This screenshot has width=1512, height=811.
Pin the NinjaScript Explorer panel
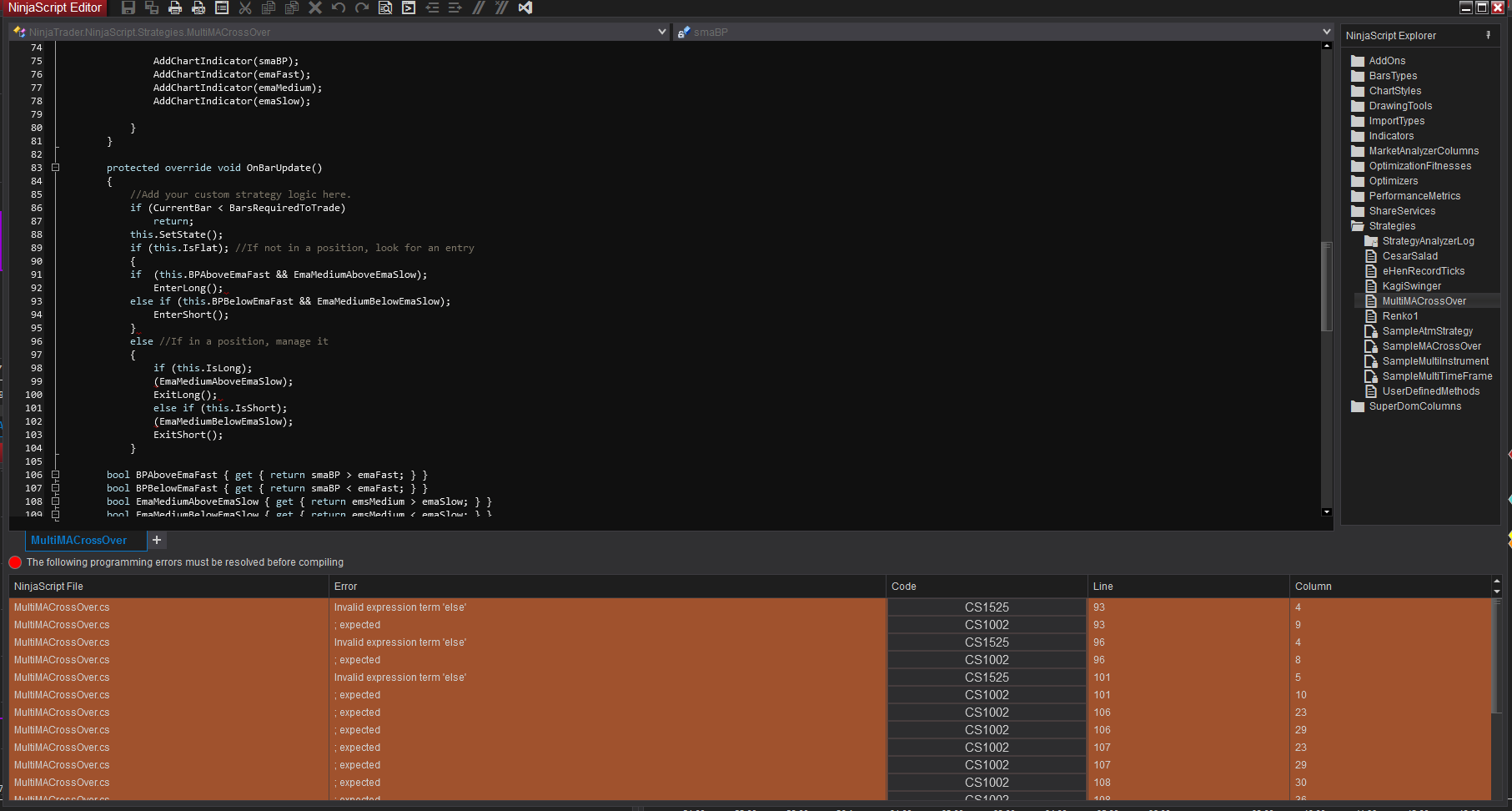(x=1488, y=35)
